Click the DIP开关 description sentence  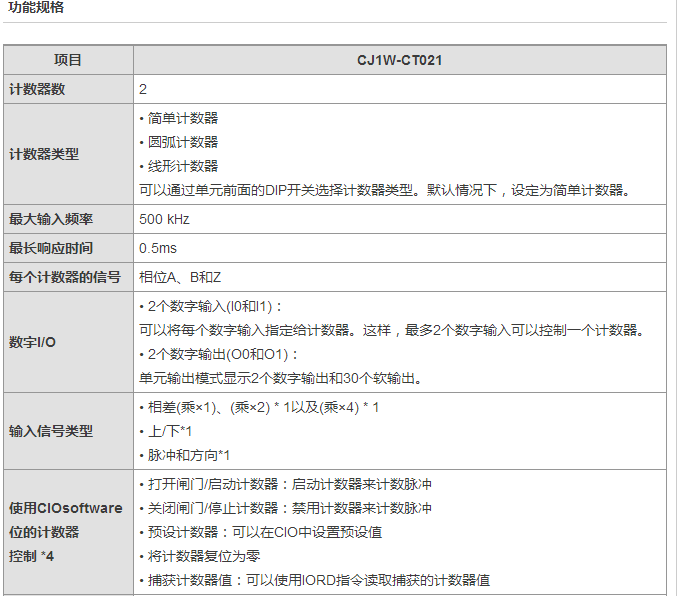[385, 190]
